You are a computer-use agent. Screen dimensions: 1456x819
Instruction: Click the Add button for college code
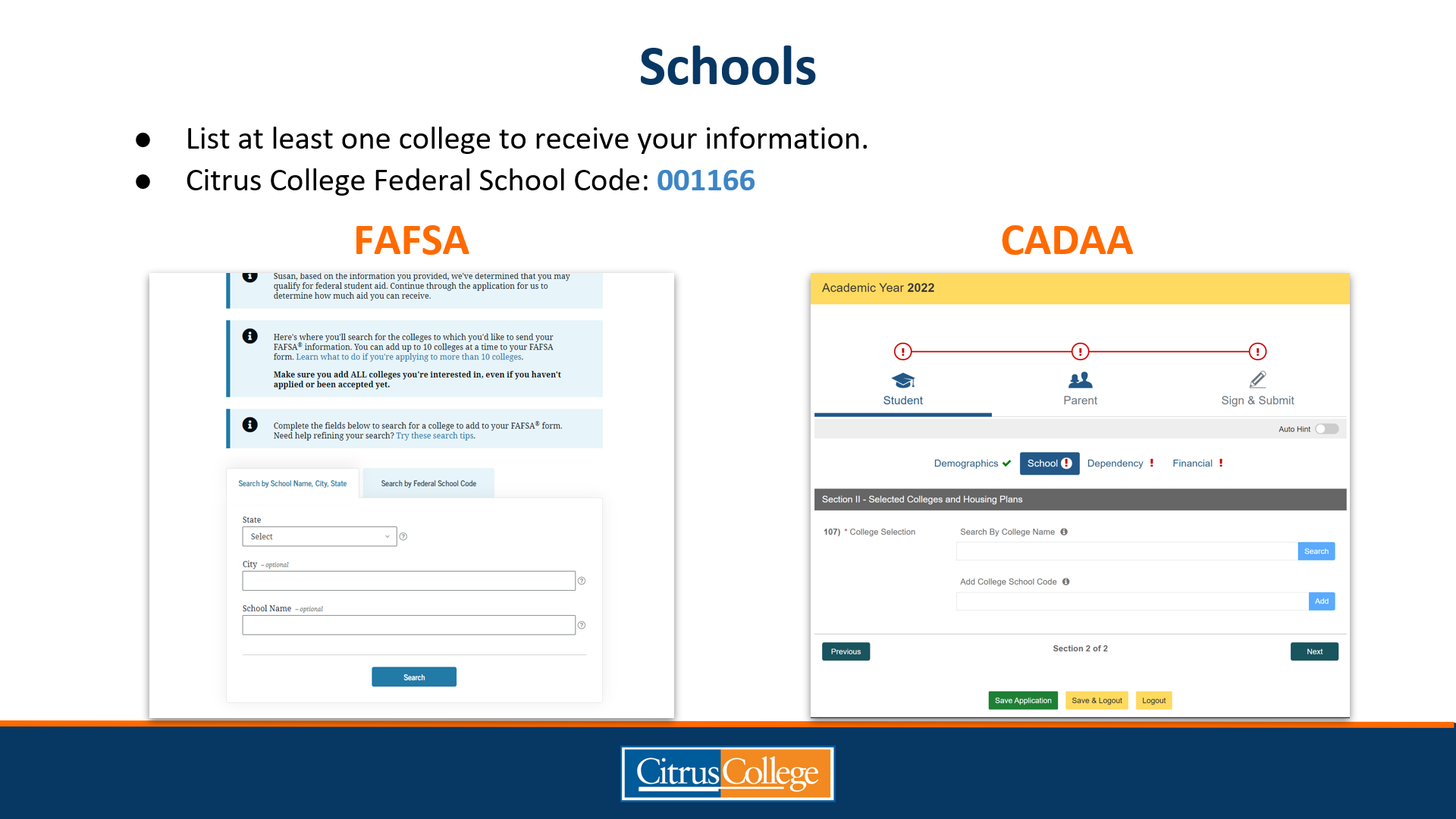tap(1322, 601)
